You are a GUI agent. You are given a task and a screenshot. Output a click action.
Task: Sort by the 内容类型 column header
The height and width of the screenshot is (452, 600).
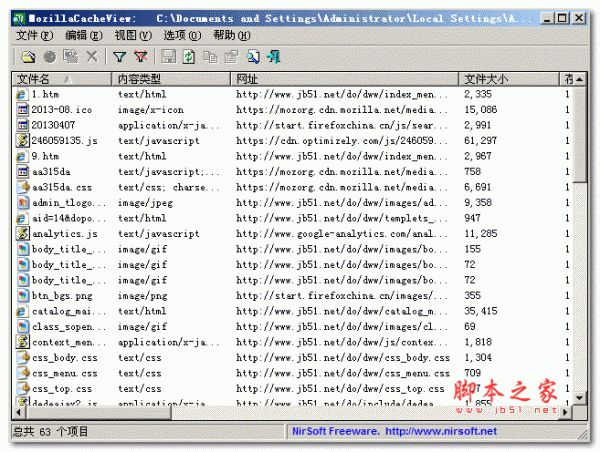click(171, 79)
